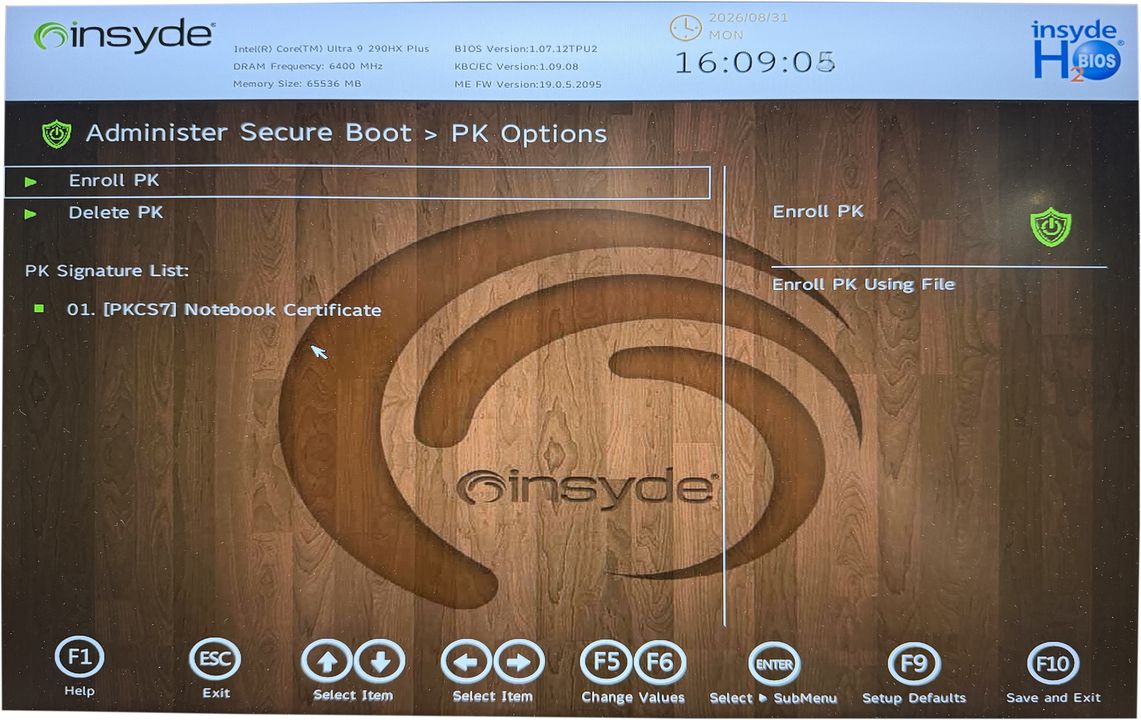The height and width of the screenshot is (720, 1141).
Task: Click the F6 Change Values icon
Action: (x=659, y=662)
